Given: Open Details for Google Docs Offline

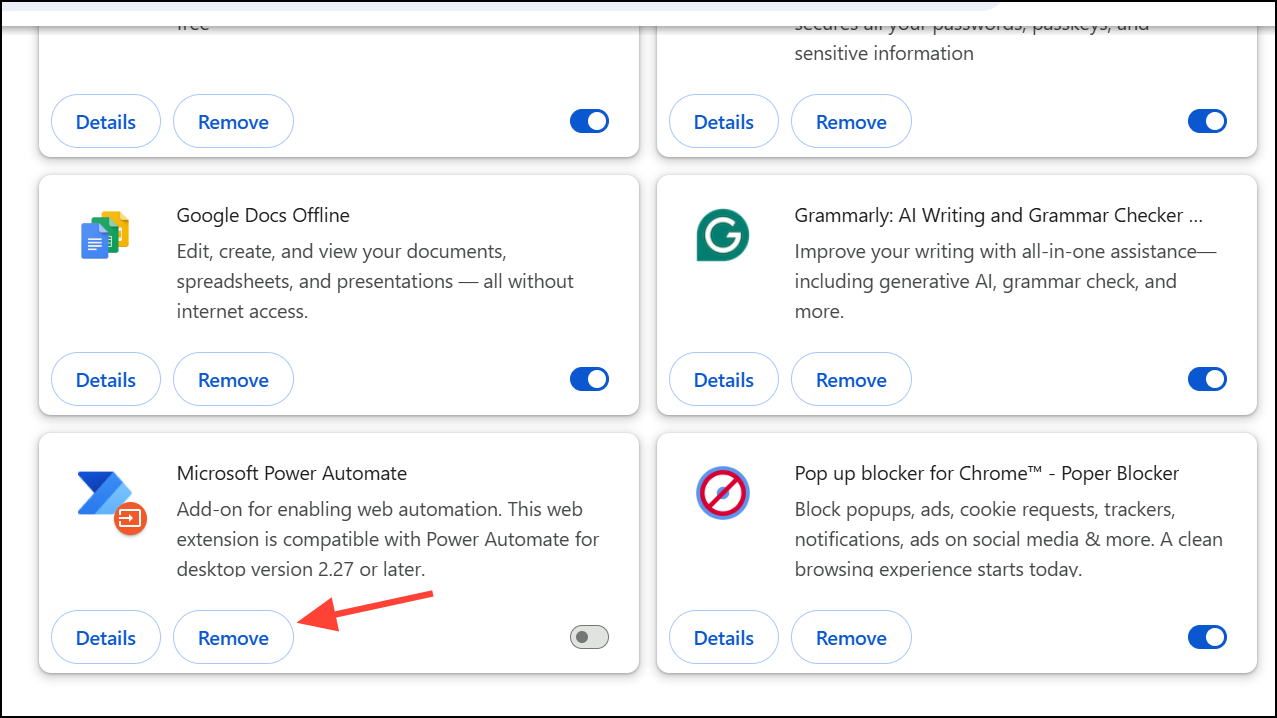Looking at the screenshot, I should click(106, 380).
